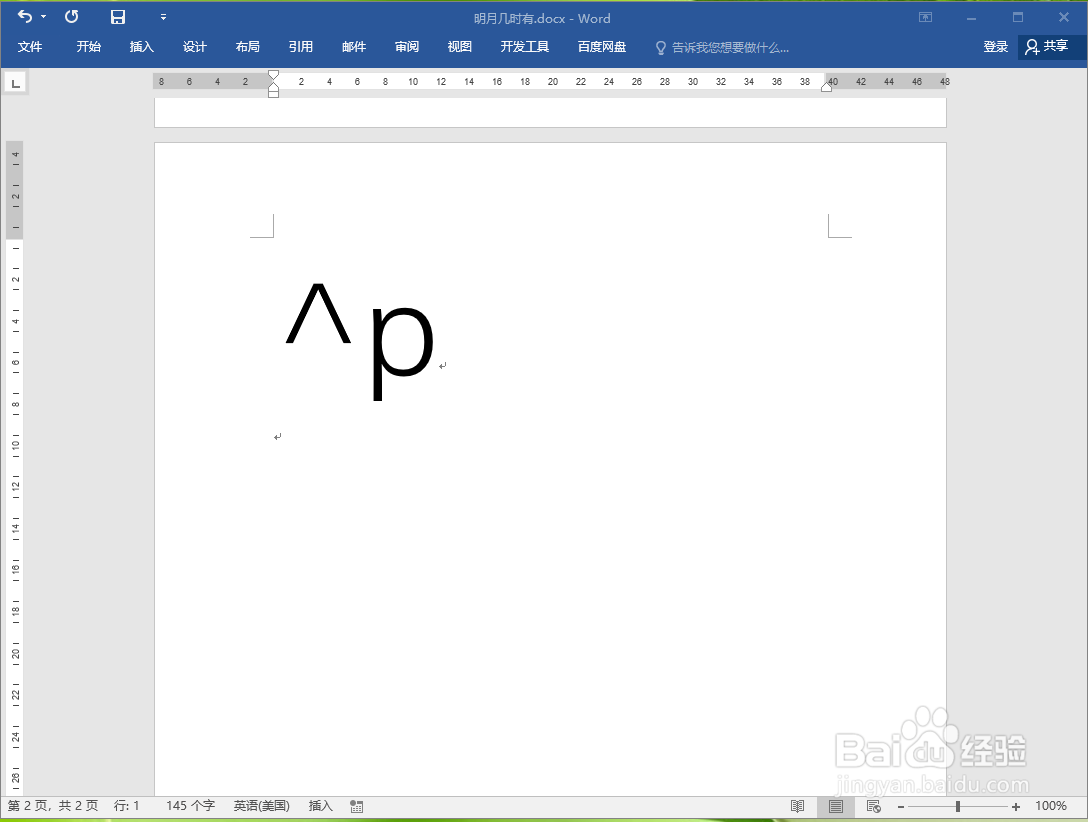This screenshot has width=1088, height=822.
Task: Switch to the 开始 (Home) ribbon tab
Action: click(89, 46)
